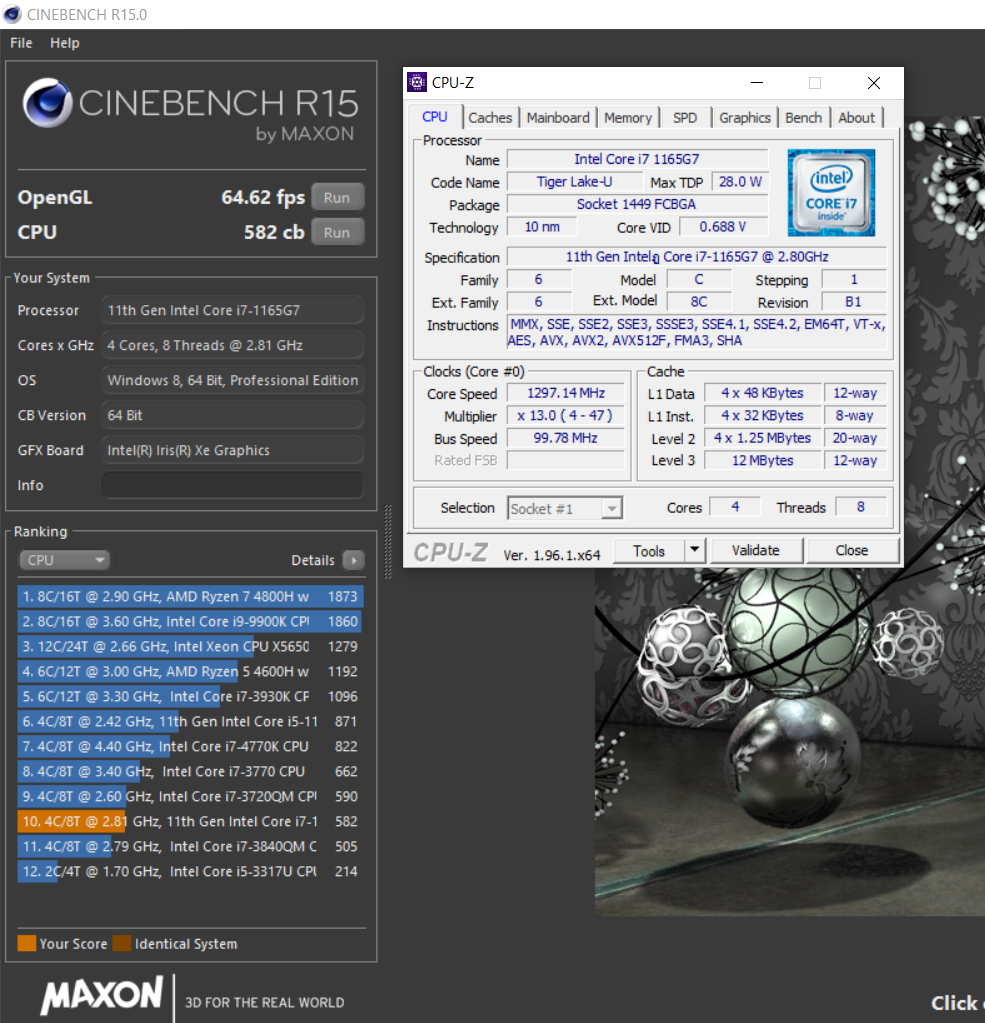
Task: Click the Cores x GHz field
Action: coord(232,345)
